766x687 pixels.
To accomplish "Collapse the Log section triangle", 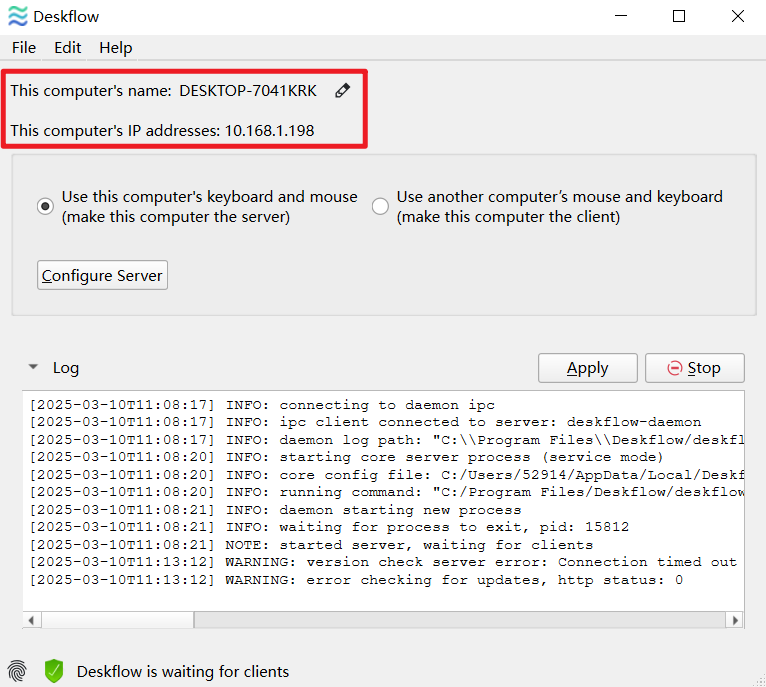I will click(33, 366).
